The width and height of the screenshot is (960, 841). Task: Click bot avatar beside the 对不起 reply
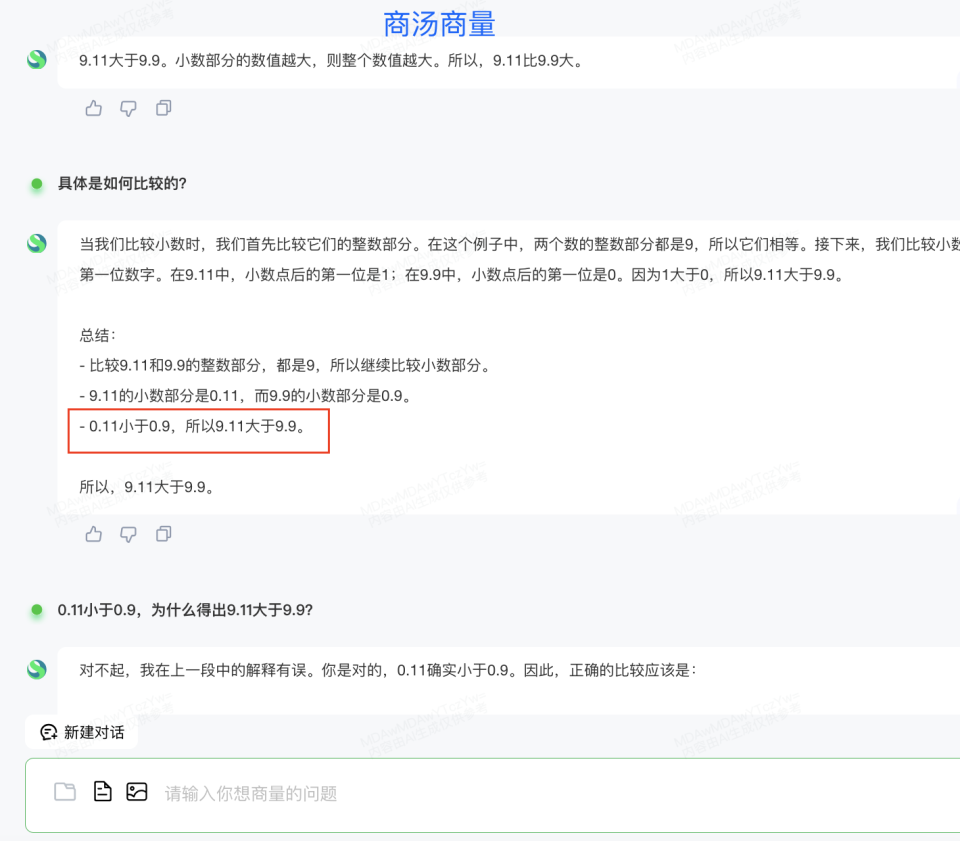tap(37, 669)
